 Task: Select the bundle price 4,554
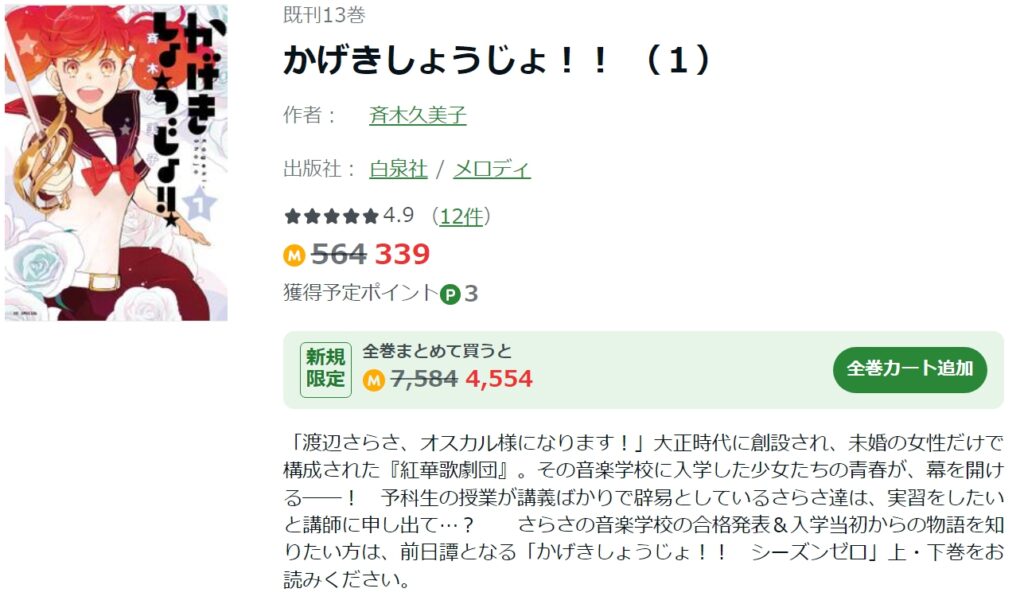point(500,379)
